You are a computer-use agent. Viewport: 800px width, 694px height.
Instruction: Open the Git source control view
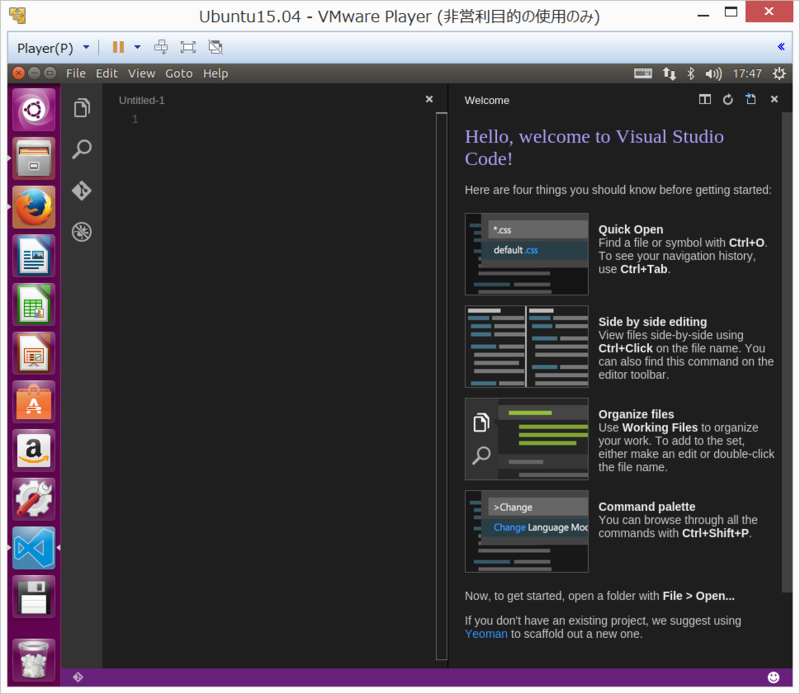(x=82, y=190)
